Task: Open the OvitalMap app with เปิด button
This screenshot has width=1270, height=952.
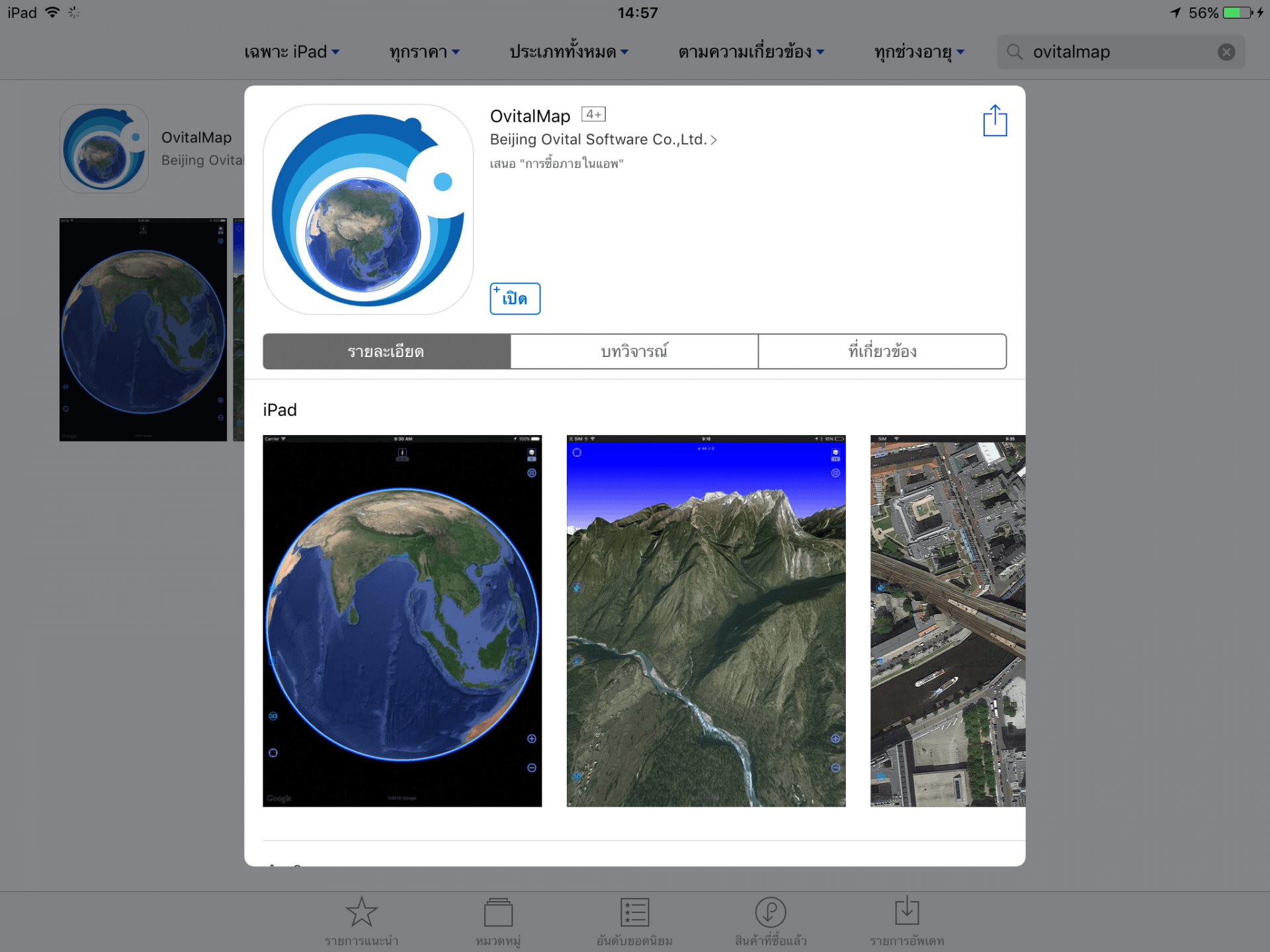Action: [x=515, y=299]
